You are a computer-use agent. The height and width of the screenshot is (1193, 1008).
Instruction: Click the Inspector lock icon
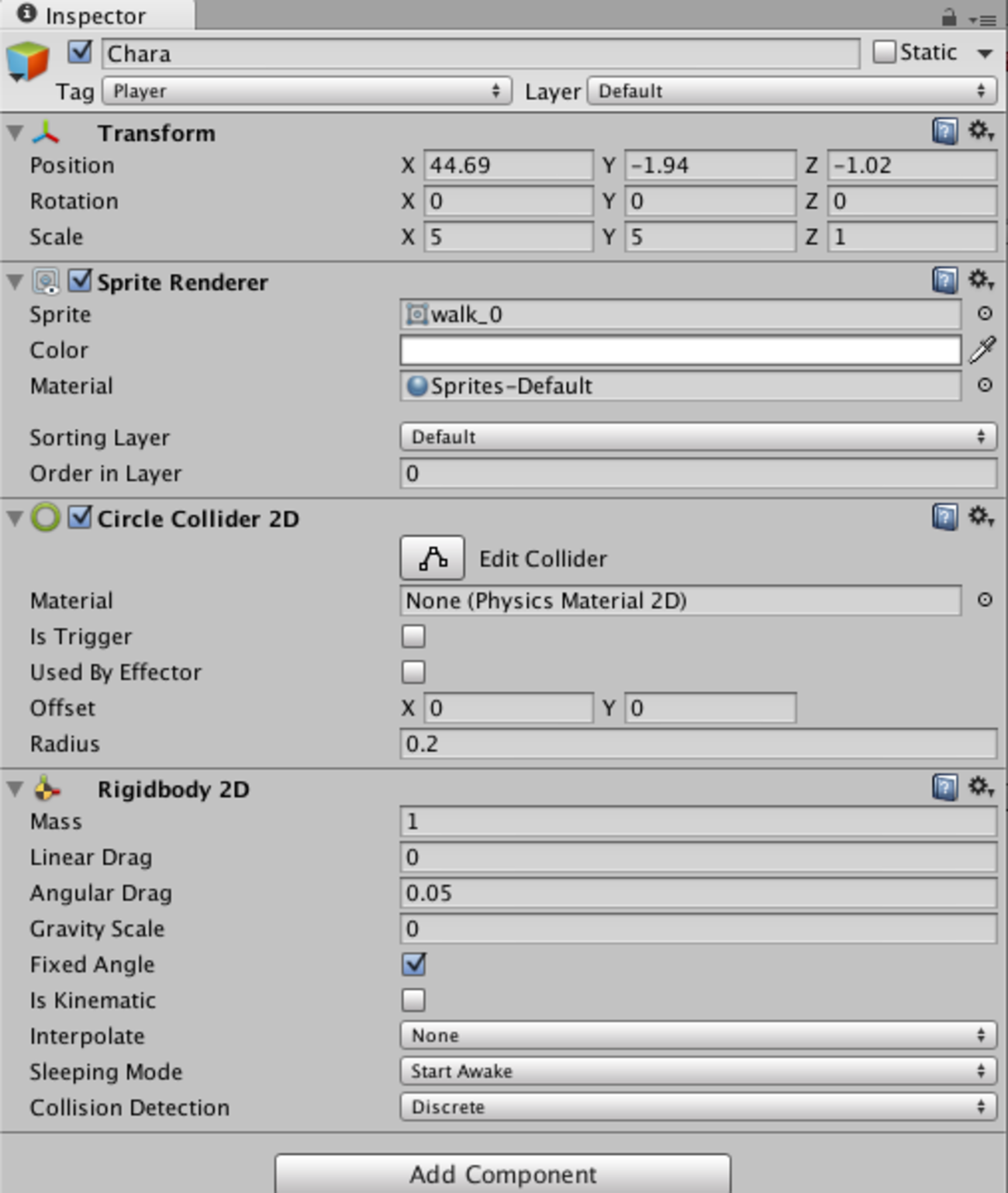[x=948, y=16]
